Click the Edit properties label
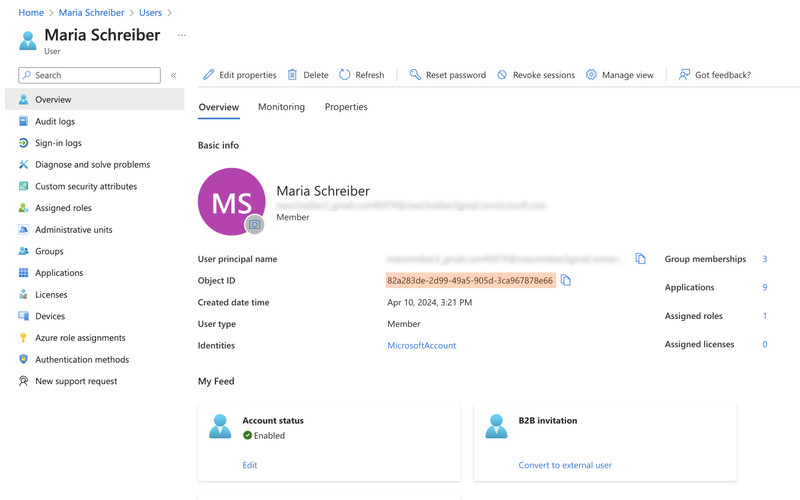 [247, 75]
